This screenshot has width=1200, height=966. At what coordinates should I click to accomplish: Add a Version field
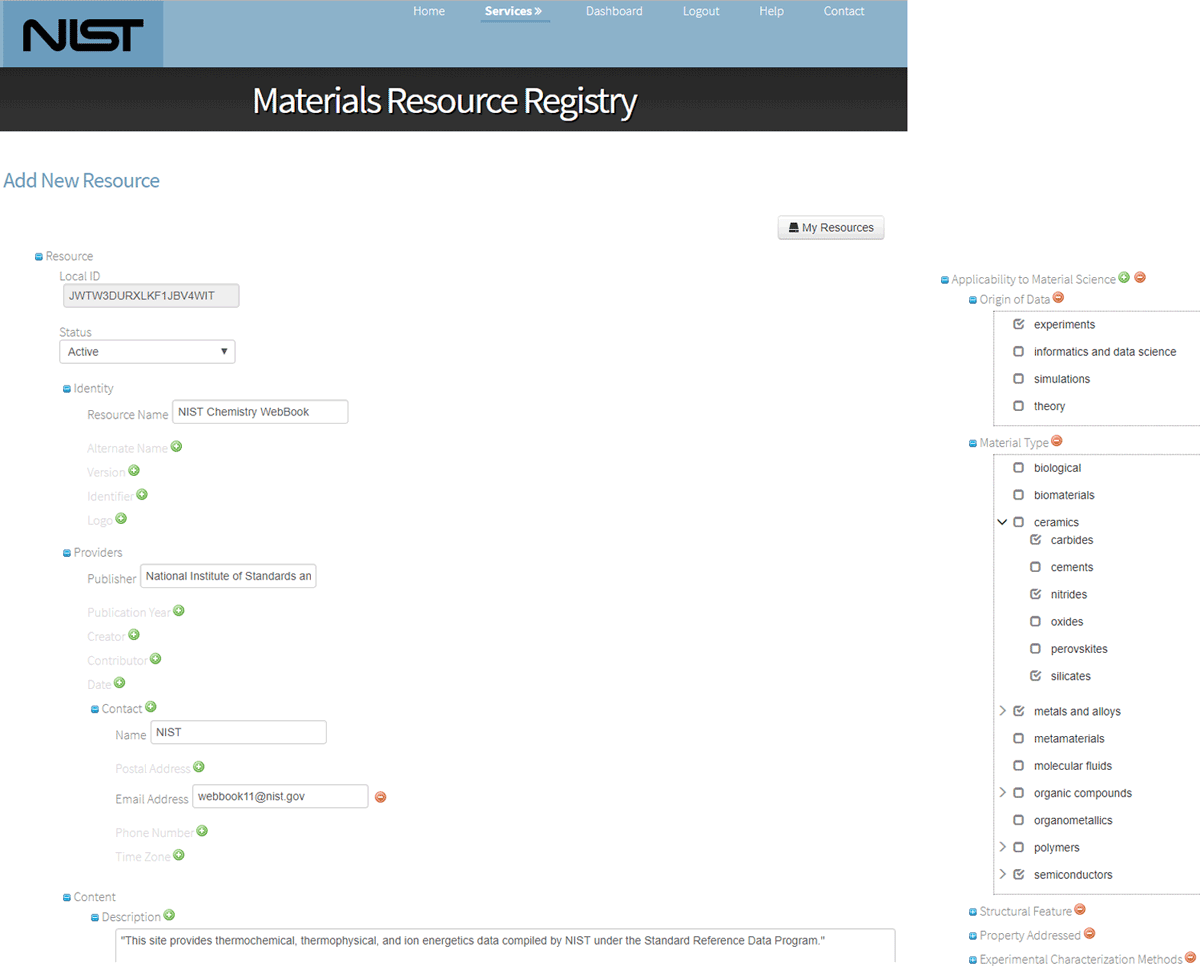[134, 471]
